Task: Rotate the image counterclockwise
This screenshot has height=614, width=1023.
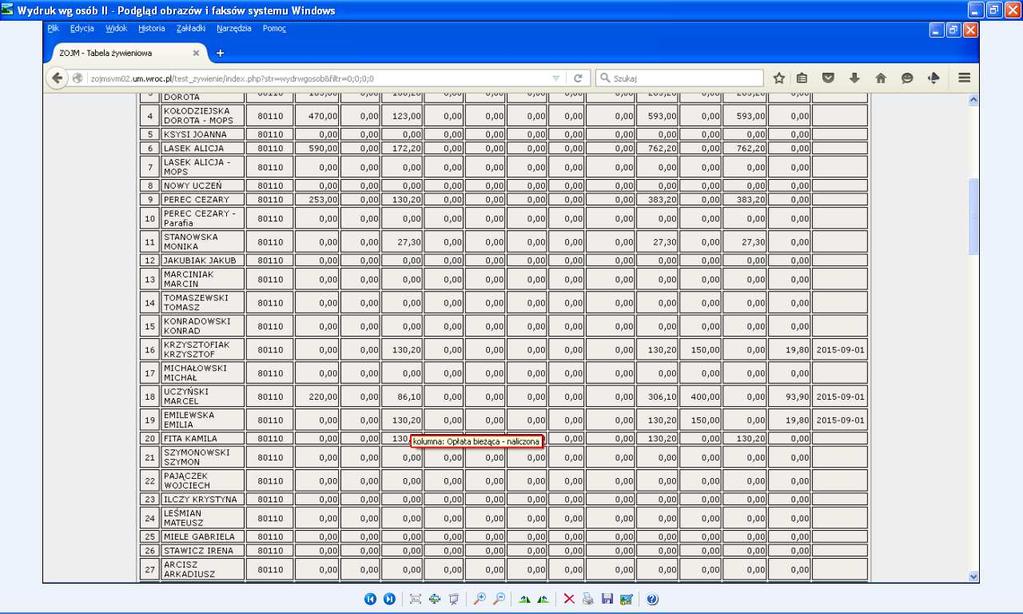Action: 543,599
